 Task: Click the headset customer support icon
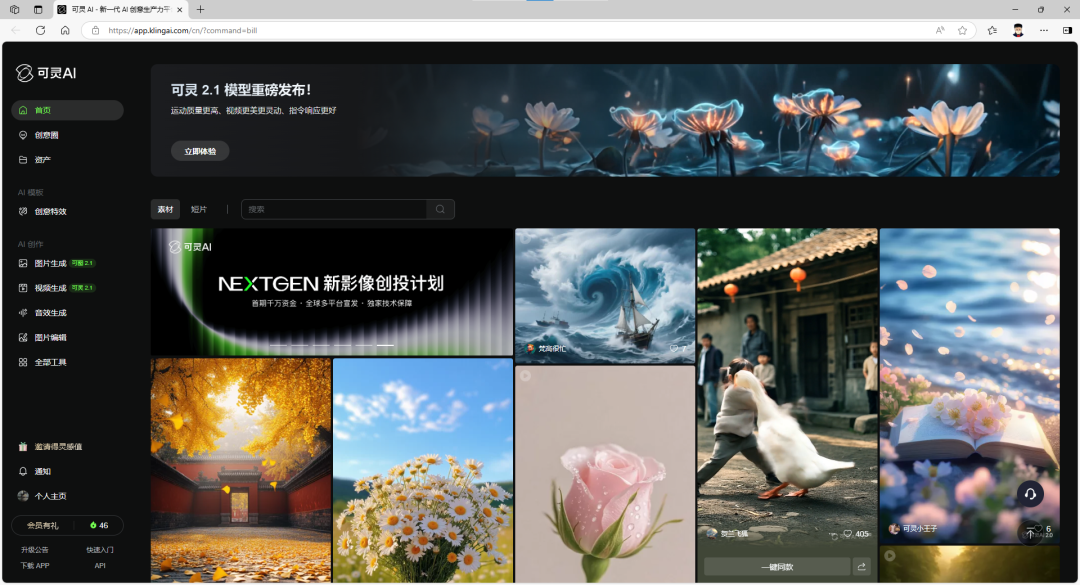pos(1030,494)
